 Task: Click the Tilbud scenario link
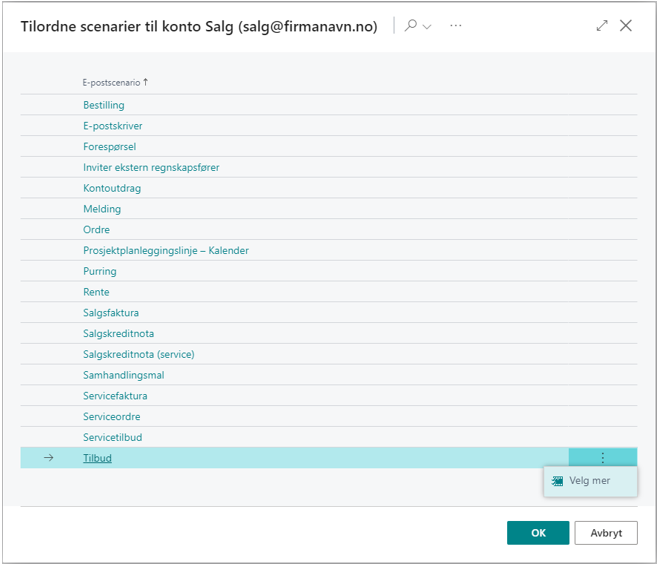tap(97, 458)
